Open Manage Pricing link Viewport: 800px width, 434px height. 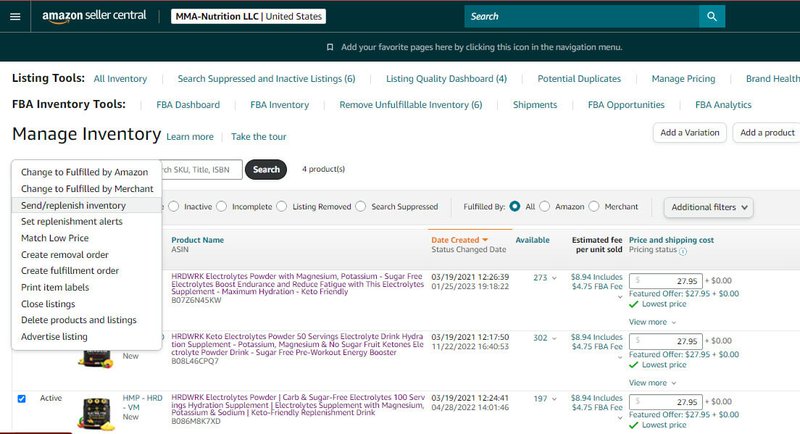click(683, 79)
